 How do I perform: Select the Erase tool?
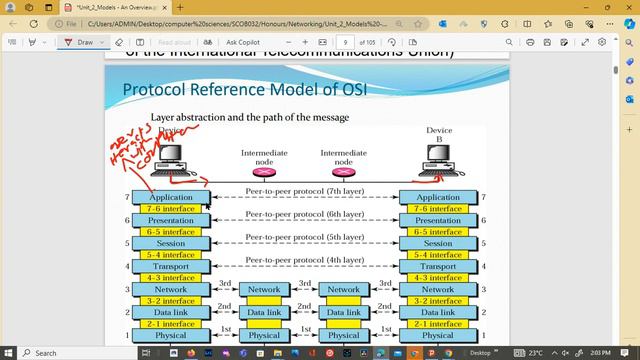tap(119, 42)
